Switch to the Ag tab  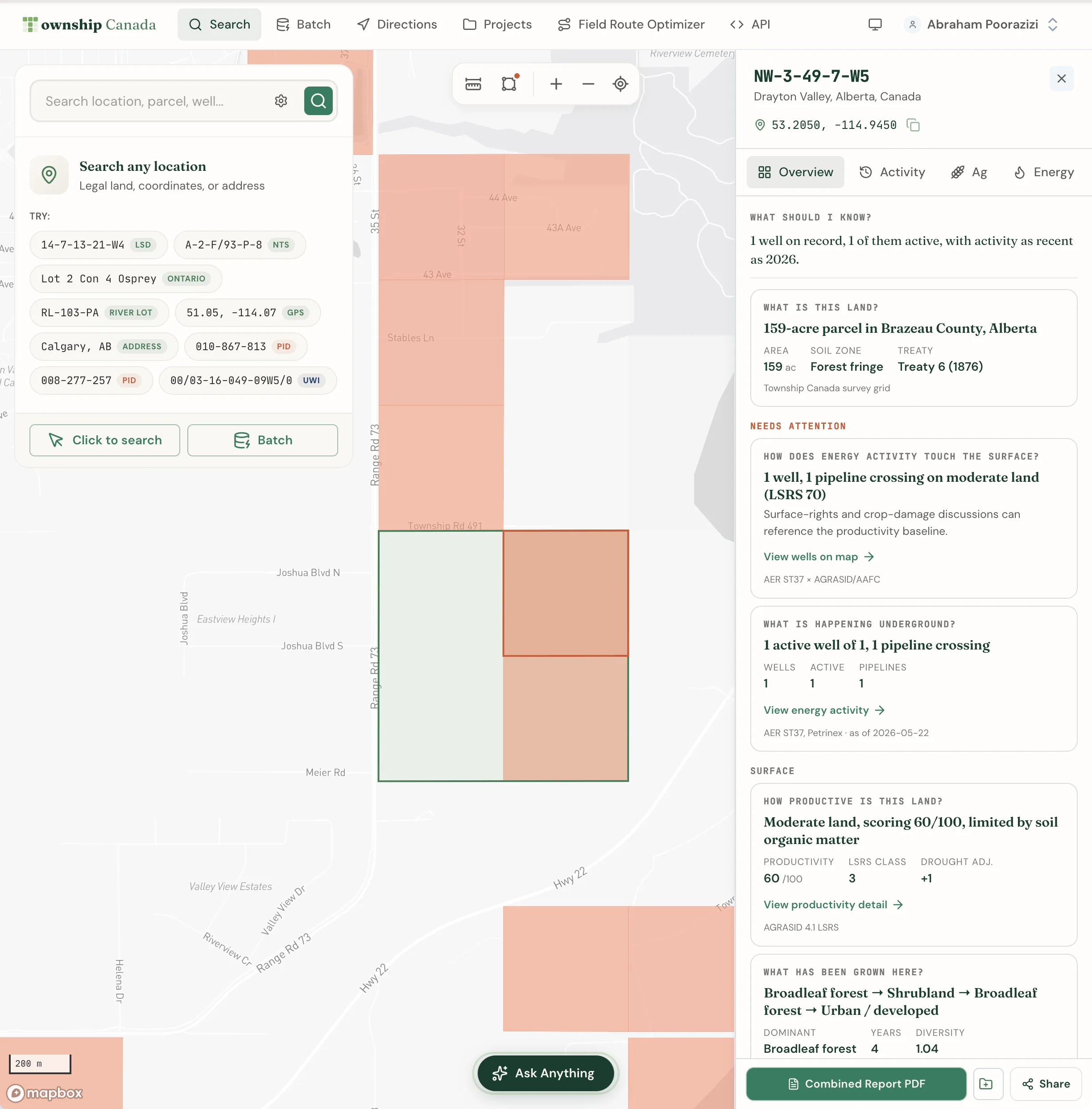tap(969, 172)
